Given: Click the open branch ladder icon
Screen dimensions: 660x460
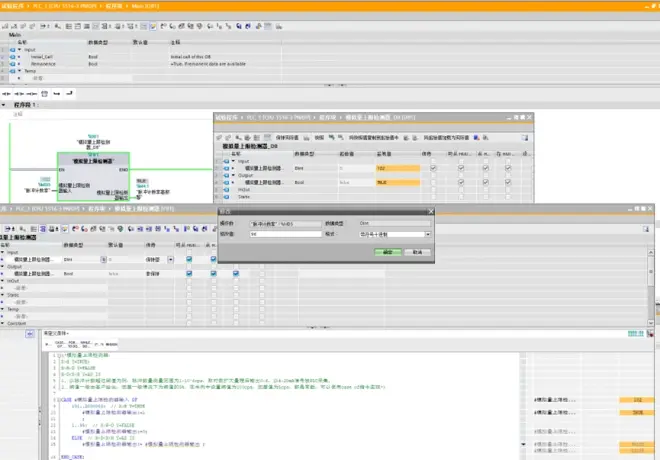Looking at the screenshot, I should (55, 93).
